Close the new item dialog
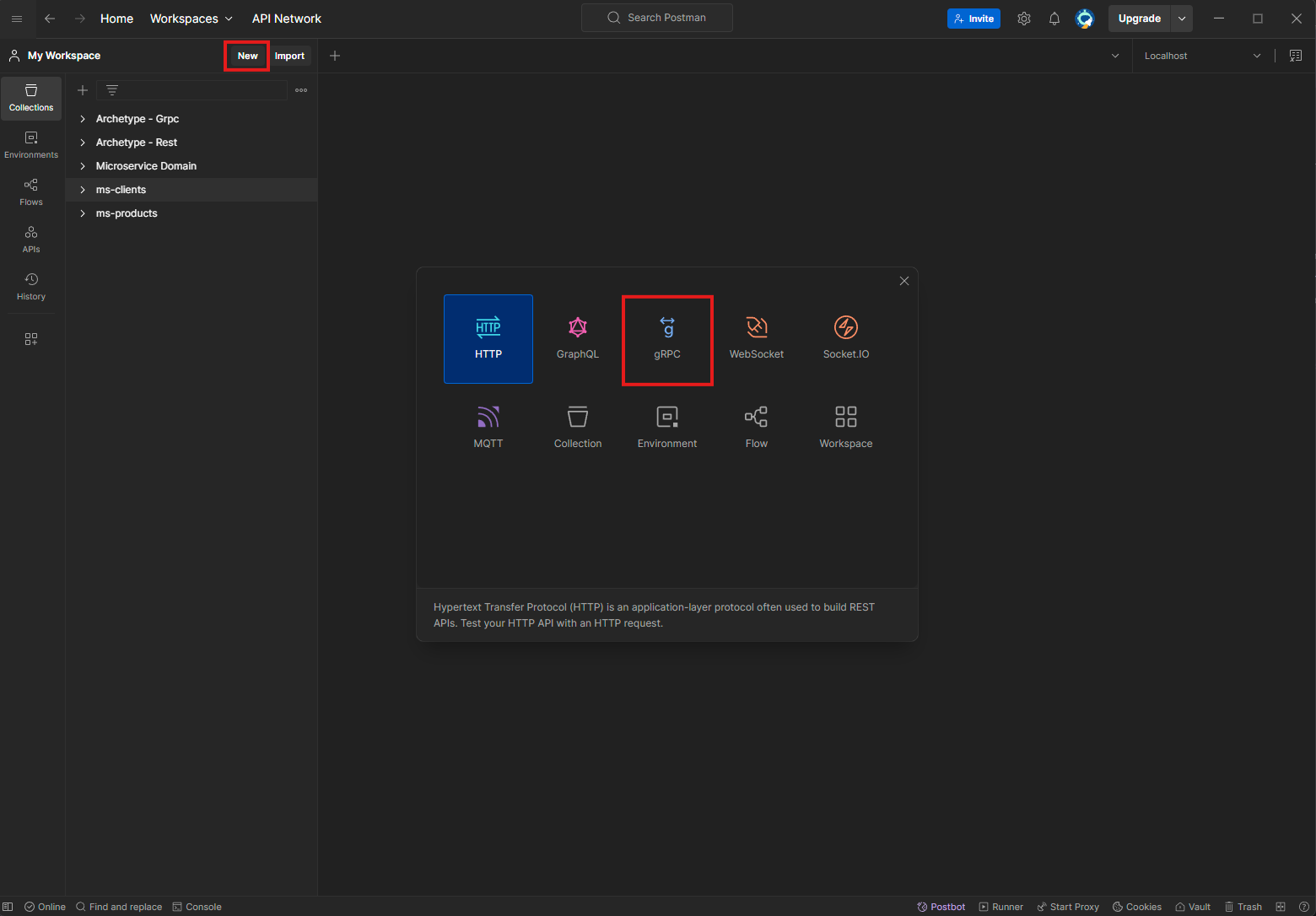This screenshot has width=1316, height=916. [x=904, y=281]
